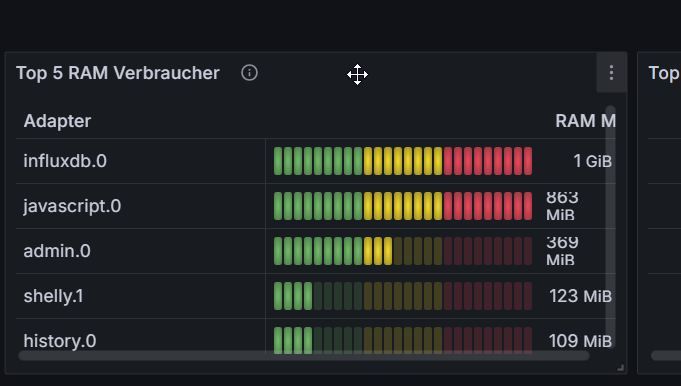Click the 123 MiB value
681x386 pixels.
click(x=581, y=296)
